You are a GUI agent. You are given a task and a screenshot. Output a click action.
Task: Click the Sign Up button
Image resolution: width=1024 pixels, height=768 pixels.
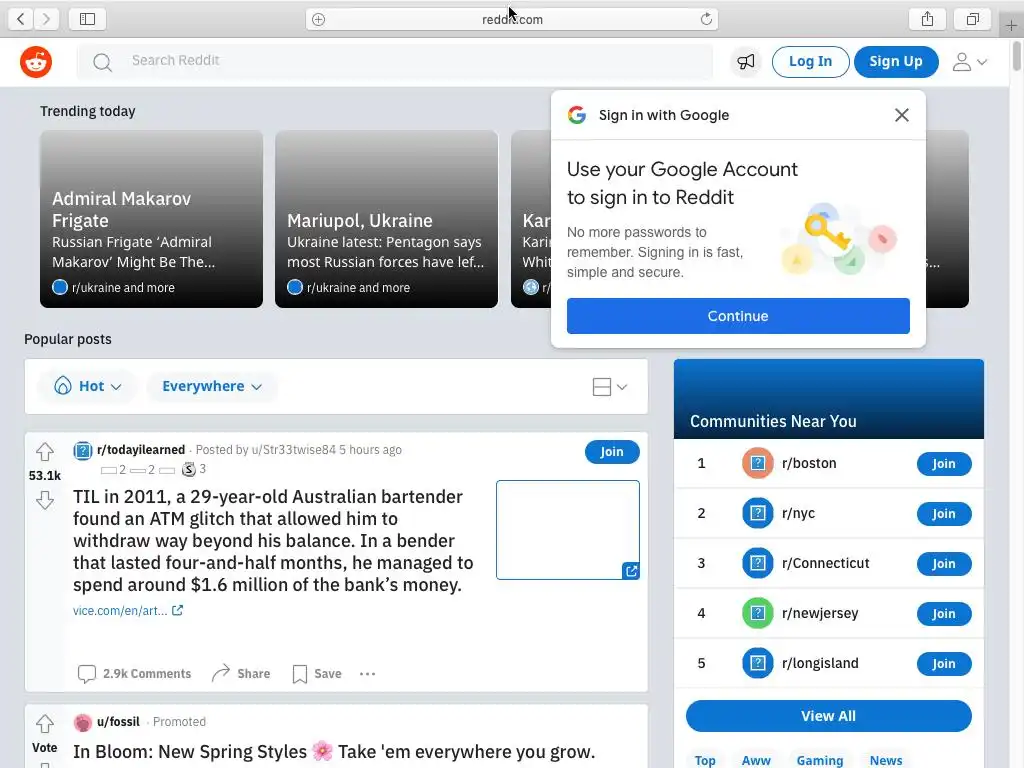pyautogui.click(x=896, y=62)
